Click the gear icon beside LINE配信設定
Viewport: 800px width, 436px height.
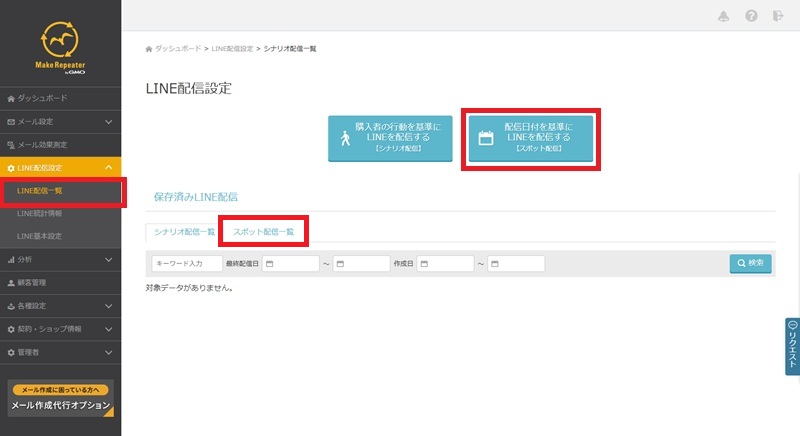point(11,168)
